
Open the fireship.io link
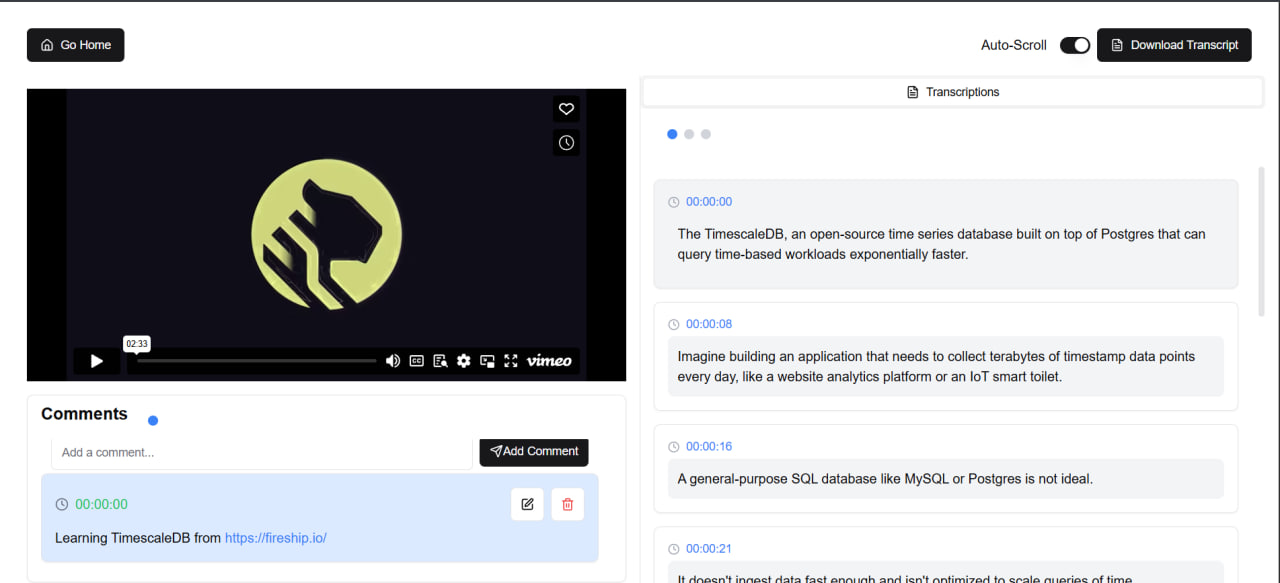tap(276, 538)
